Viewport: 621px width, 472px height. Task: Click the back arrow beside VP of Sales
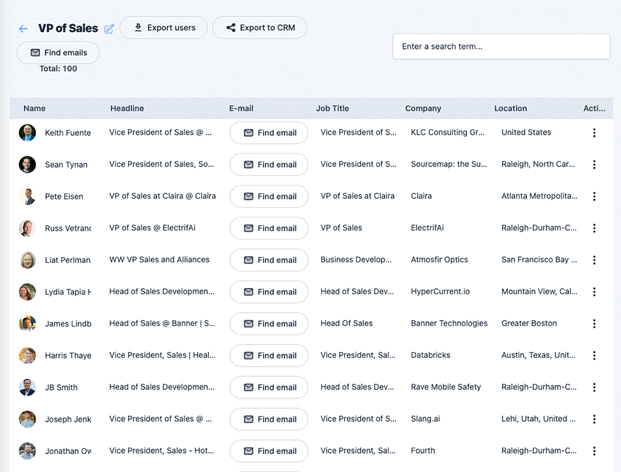point(23,29)
